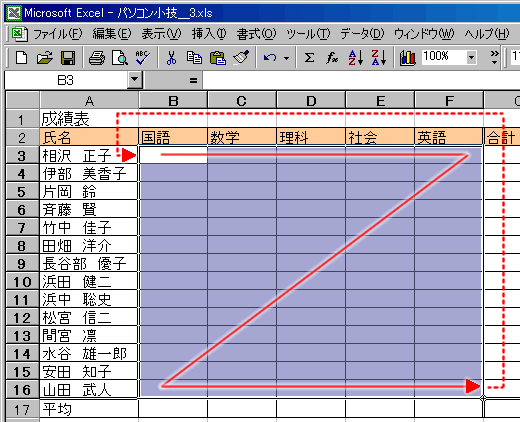Click the 英語 header cell
The image size is (520, 422).
click(449, 137)
